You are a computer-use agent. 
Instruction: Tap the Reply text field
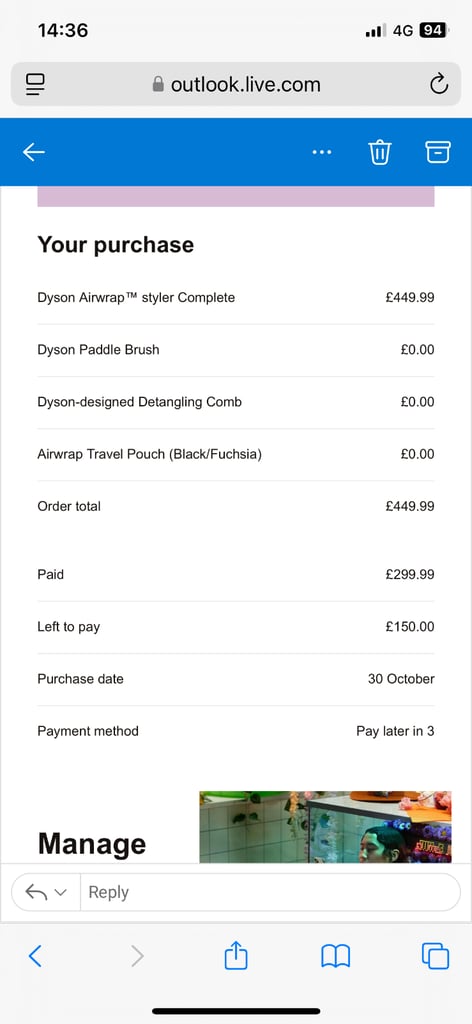pyautogui.click(x=270, y=892)
